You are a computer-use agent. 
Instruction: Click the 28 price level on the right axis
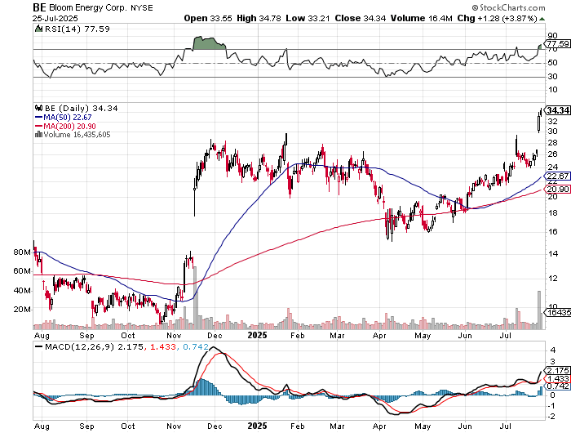click(x=552, y=142)
